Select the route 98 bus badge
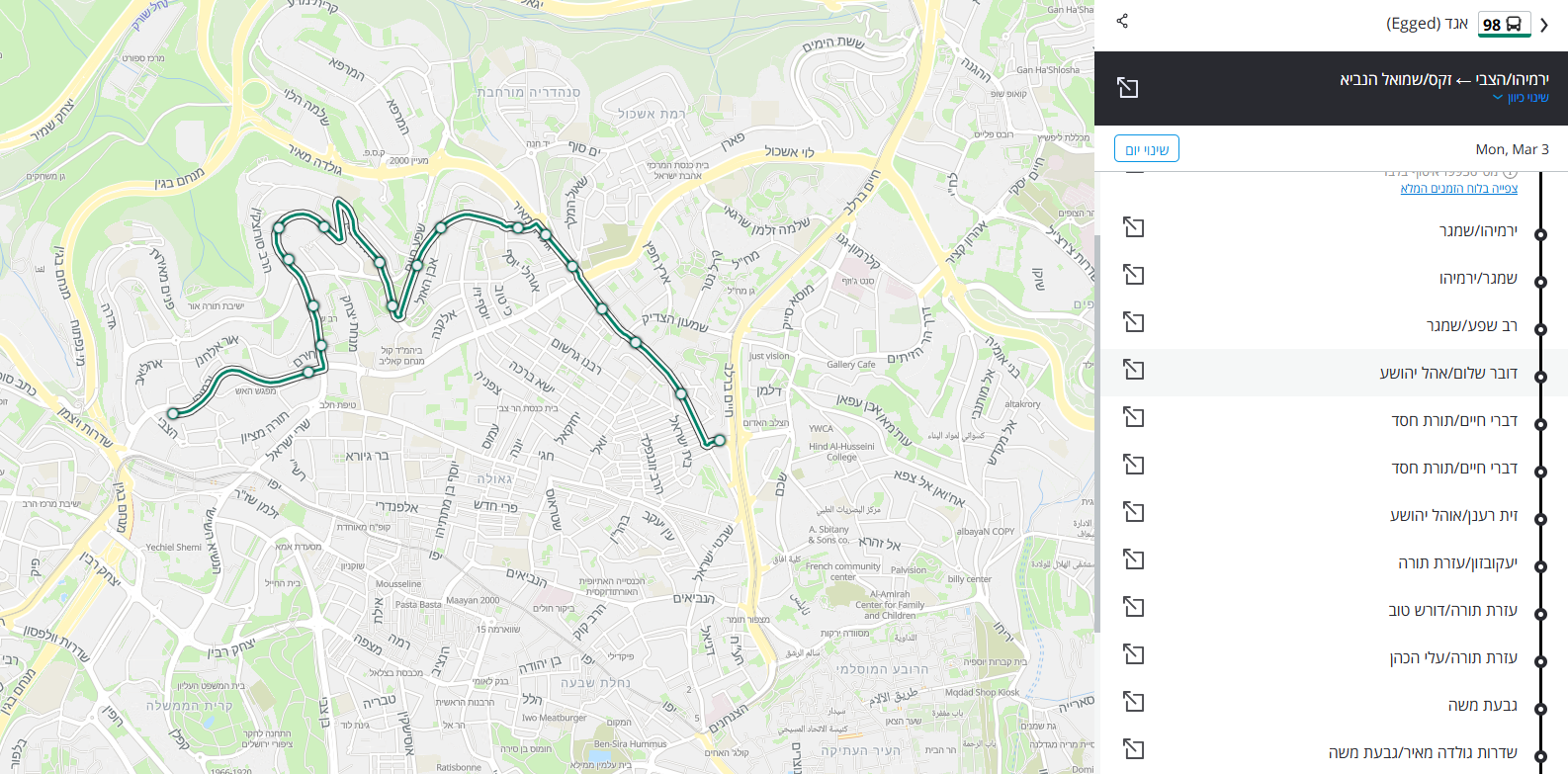Screen dimensions: 1568x774 [1505, 25]
